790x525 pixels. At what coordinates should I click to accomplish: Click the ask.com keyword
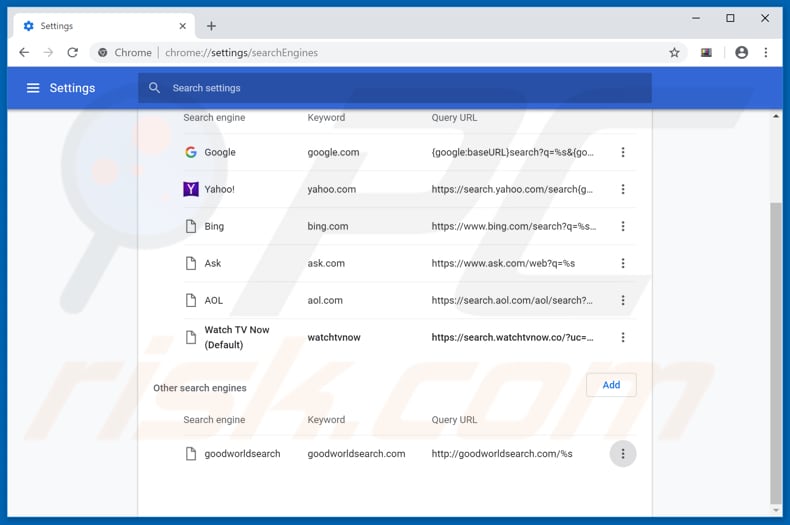point(326,263)
